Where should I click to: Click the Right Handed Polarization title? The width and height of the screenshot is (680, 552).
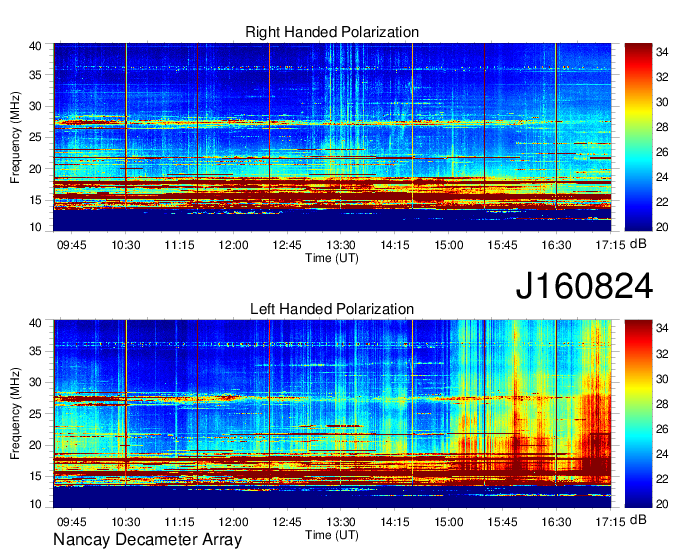tap(332, 32)
